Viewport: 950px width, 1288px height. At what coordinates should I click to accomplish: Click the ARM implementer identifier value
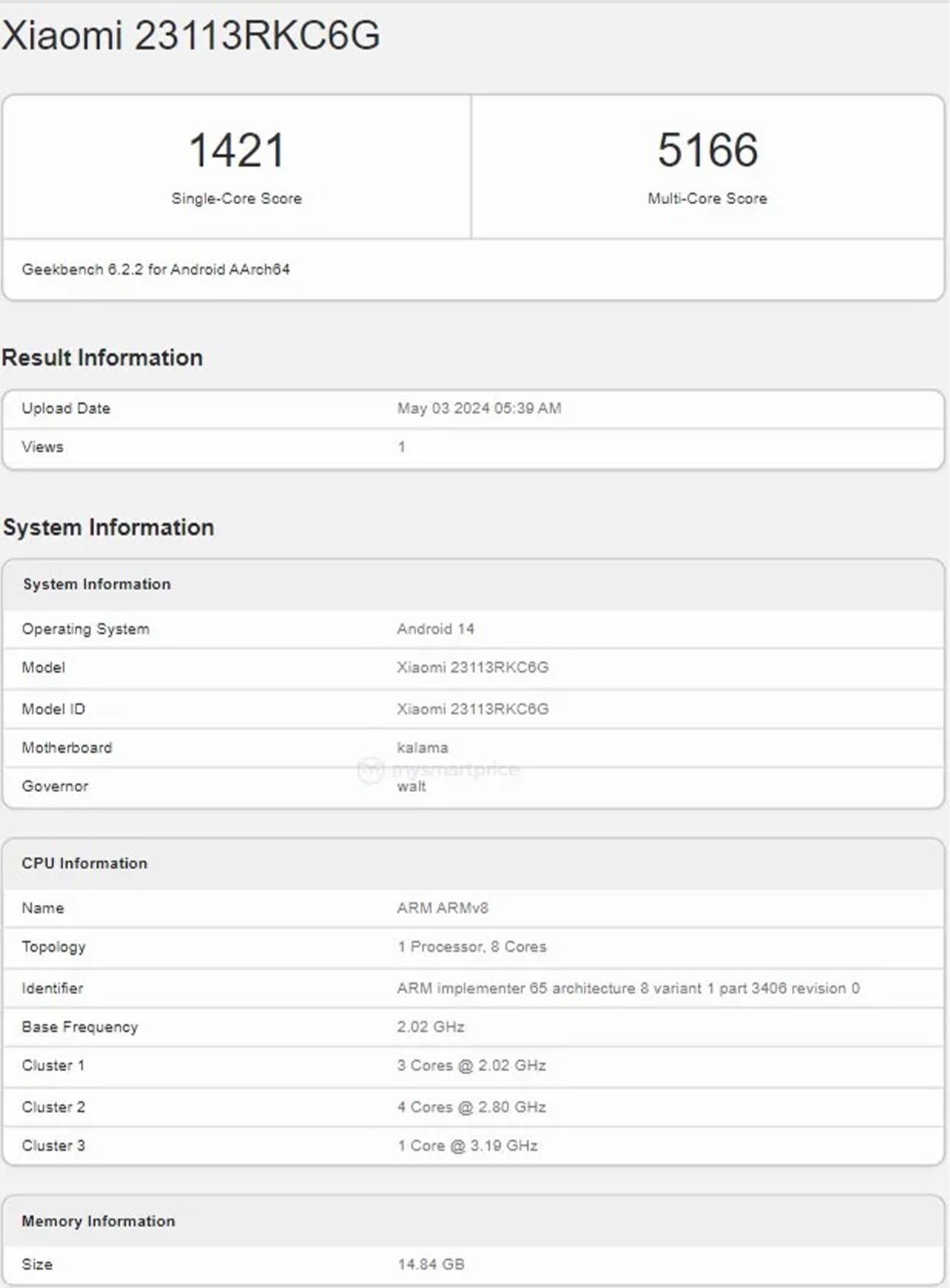[628, 988]
